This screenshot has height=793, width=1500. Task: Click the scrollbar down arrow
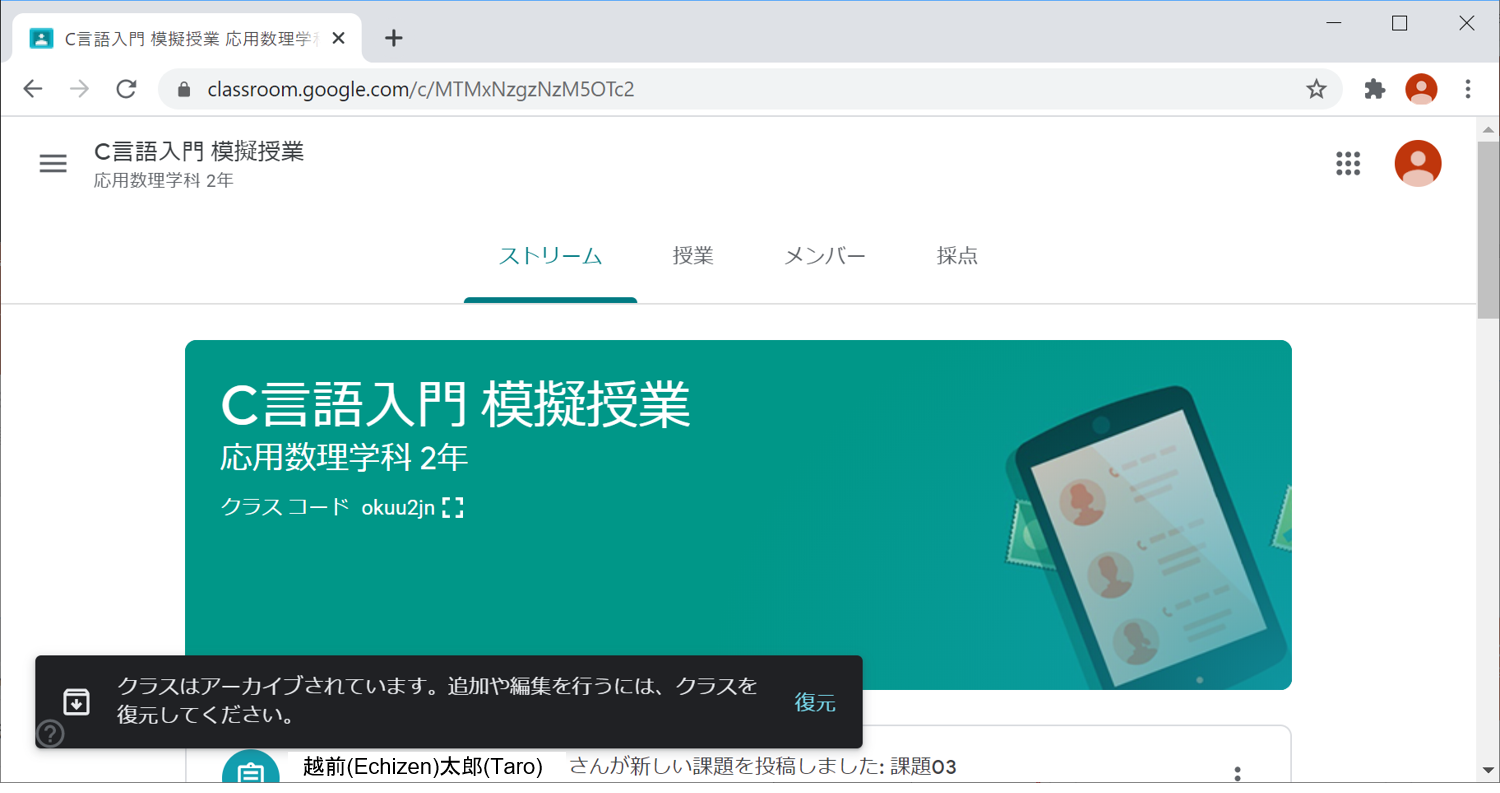point(1488,771)
